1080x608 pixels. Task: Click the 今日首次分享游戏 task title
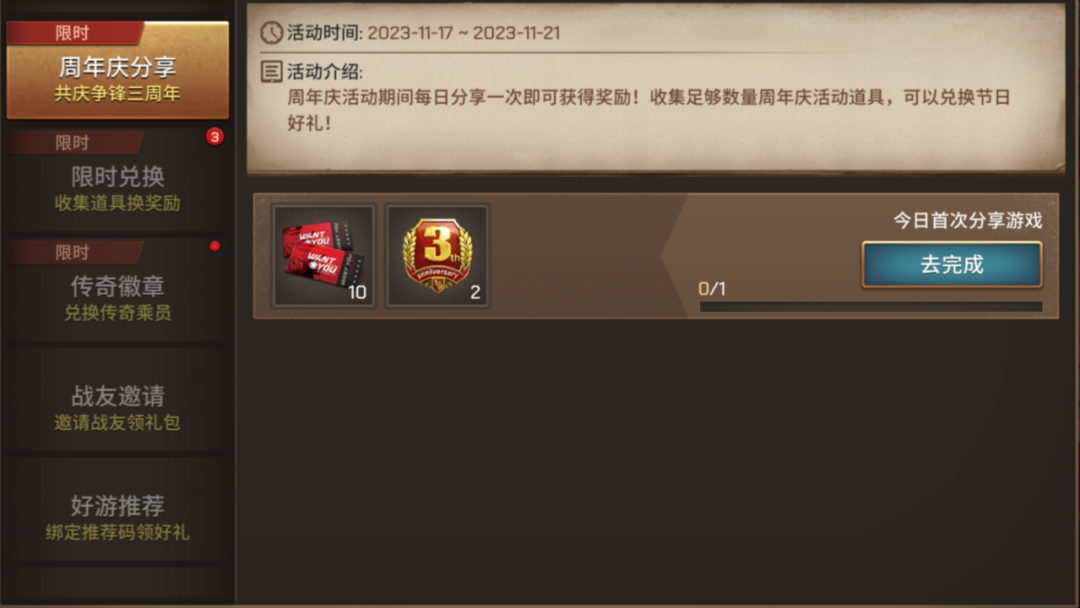(x=968, y=220)
